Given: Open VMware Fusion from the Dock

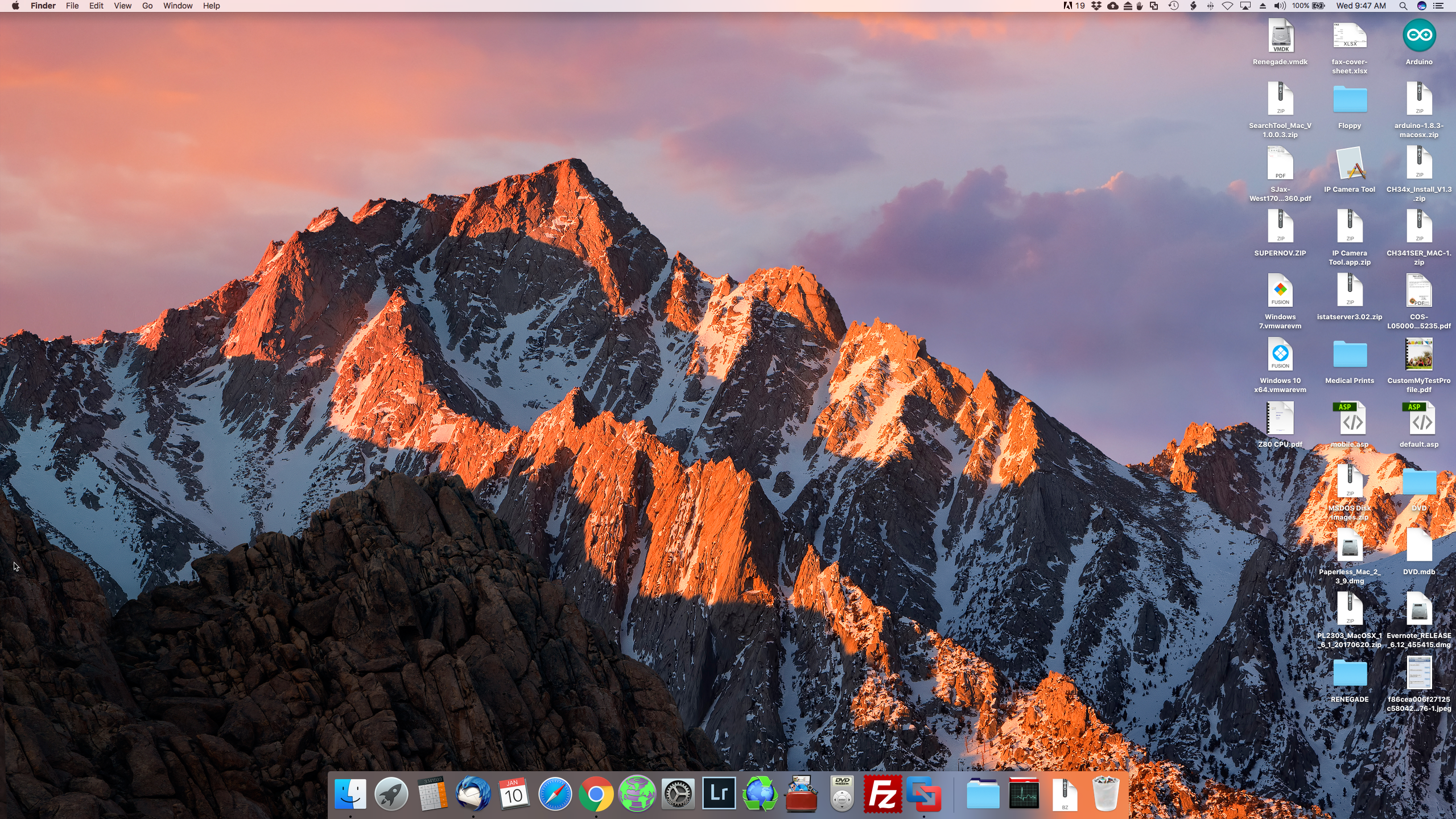Looking at the screenshot, I should [923, 793].
